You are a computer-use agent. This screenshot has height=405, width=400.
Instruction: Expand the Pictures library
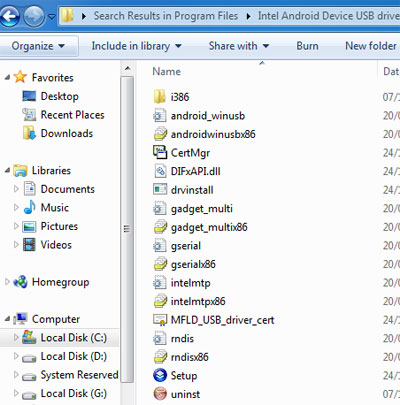(x=16, y=226)
